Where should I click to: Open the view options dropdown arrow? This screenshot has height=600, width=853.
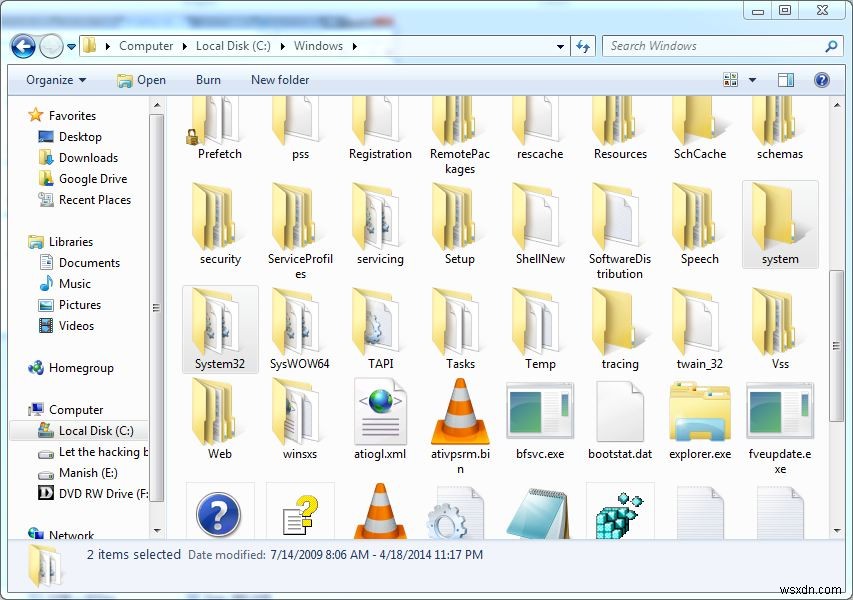click(752, 80)
